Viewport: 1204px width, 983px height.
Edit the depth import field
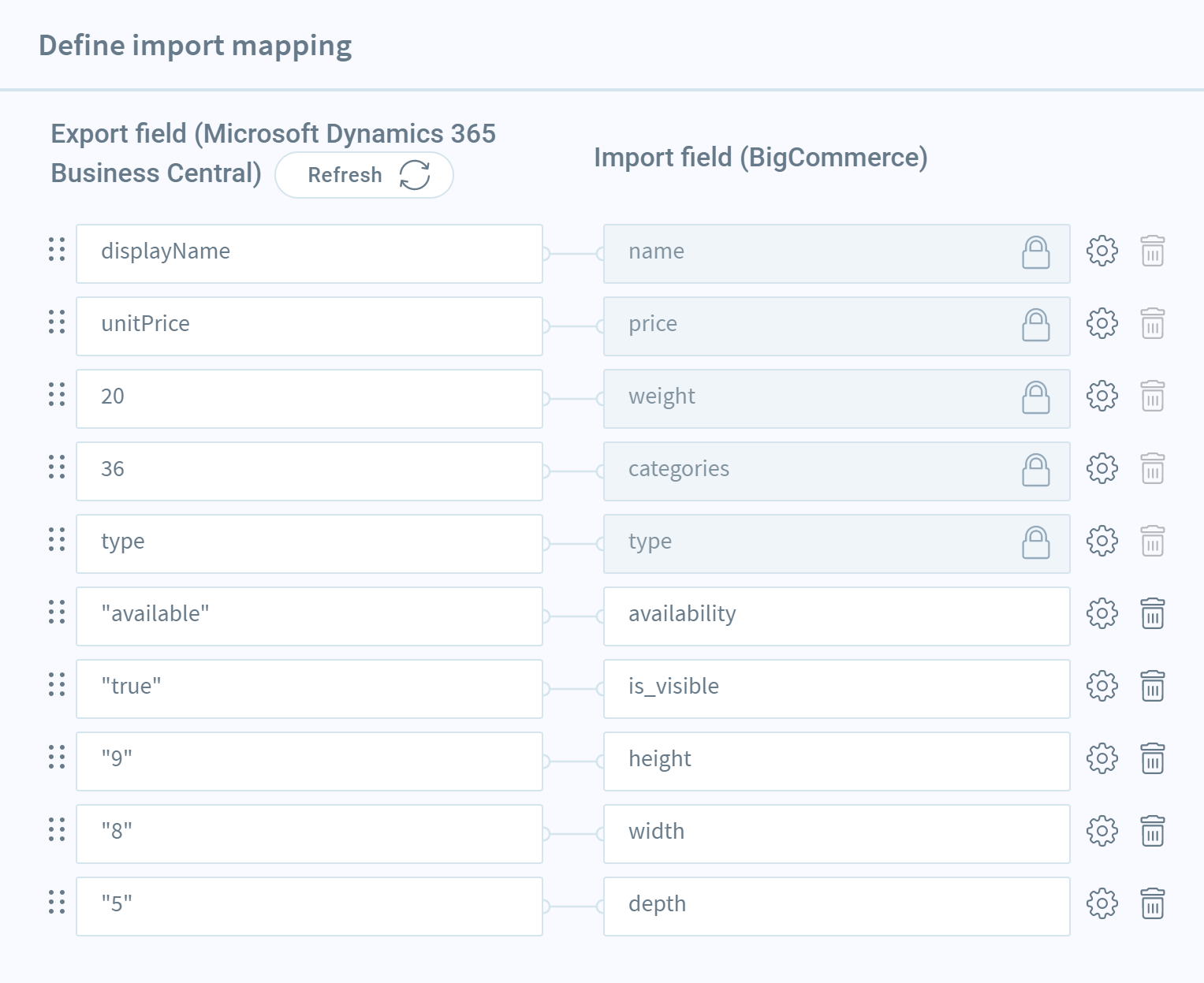point(837,907)
